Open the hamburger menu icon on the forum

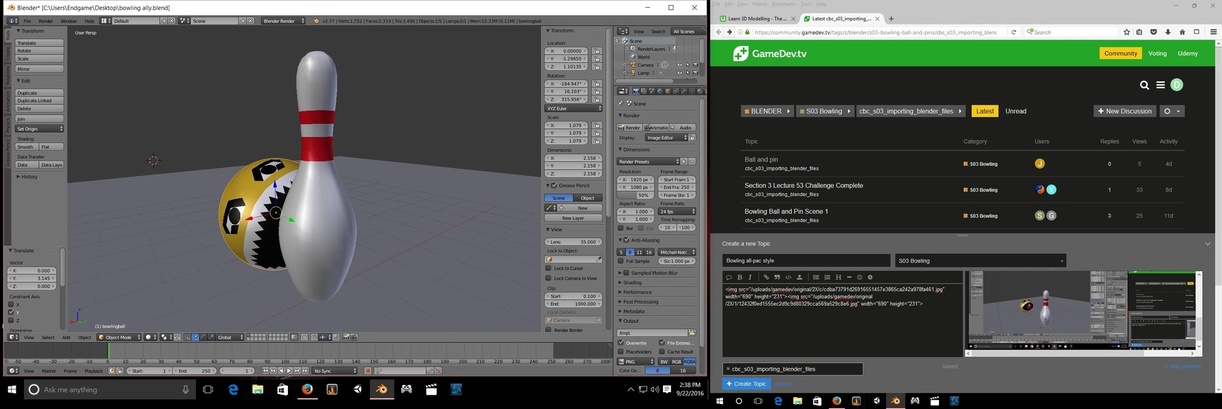[1160, 85]
